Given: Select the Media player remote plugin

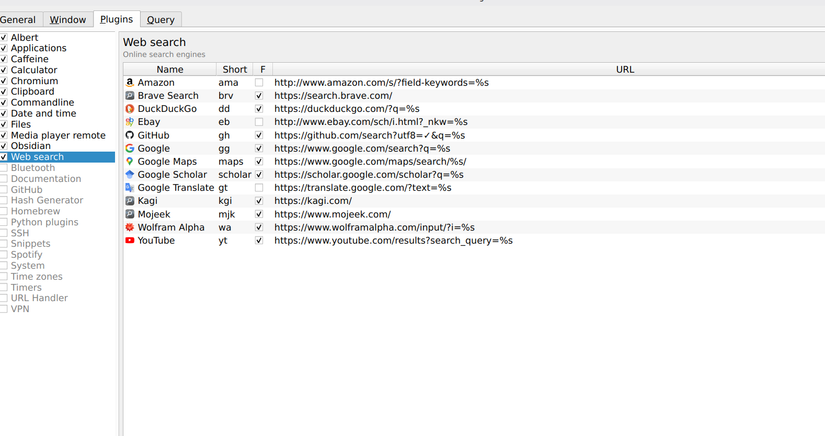Looking at the screenshot, I should [57, 135].
